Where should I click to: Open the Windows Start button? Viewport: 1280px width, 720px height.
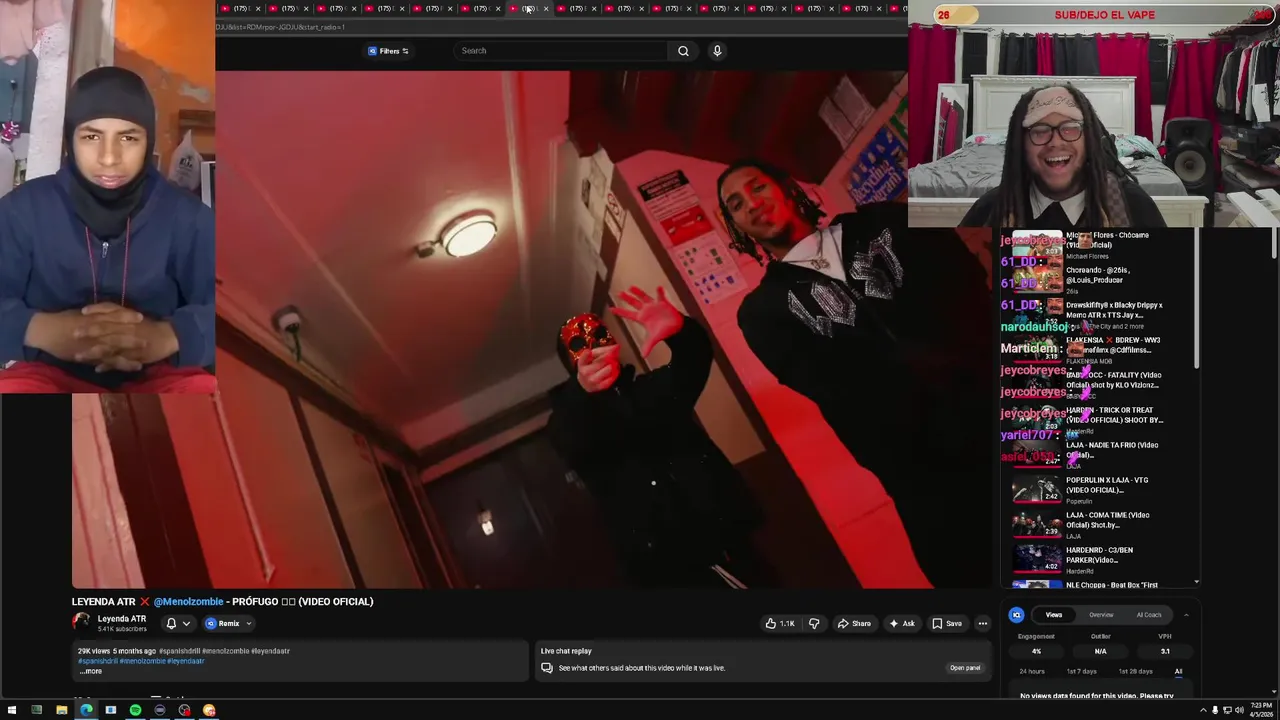(x=12, y=710)
